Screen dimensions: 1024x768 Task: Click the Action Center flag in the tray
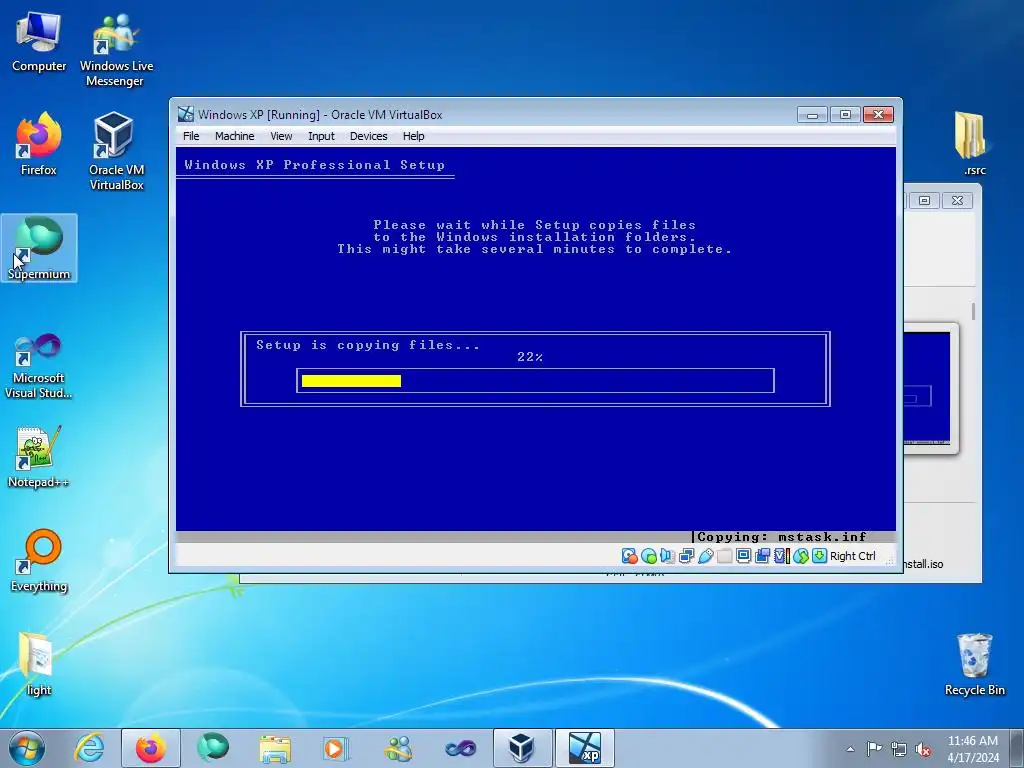coord(874,749)
